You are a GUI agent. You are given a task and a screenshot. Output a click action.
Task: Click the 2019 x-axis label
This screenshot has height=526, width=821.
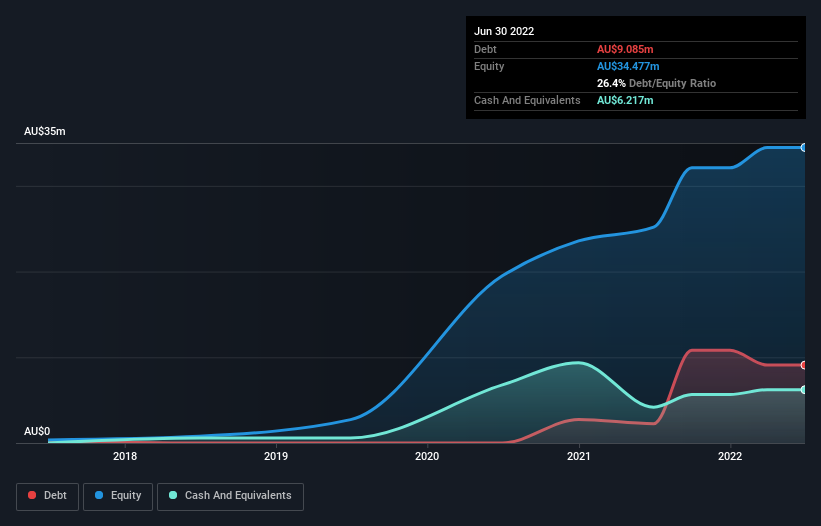click(276, 456)
